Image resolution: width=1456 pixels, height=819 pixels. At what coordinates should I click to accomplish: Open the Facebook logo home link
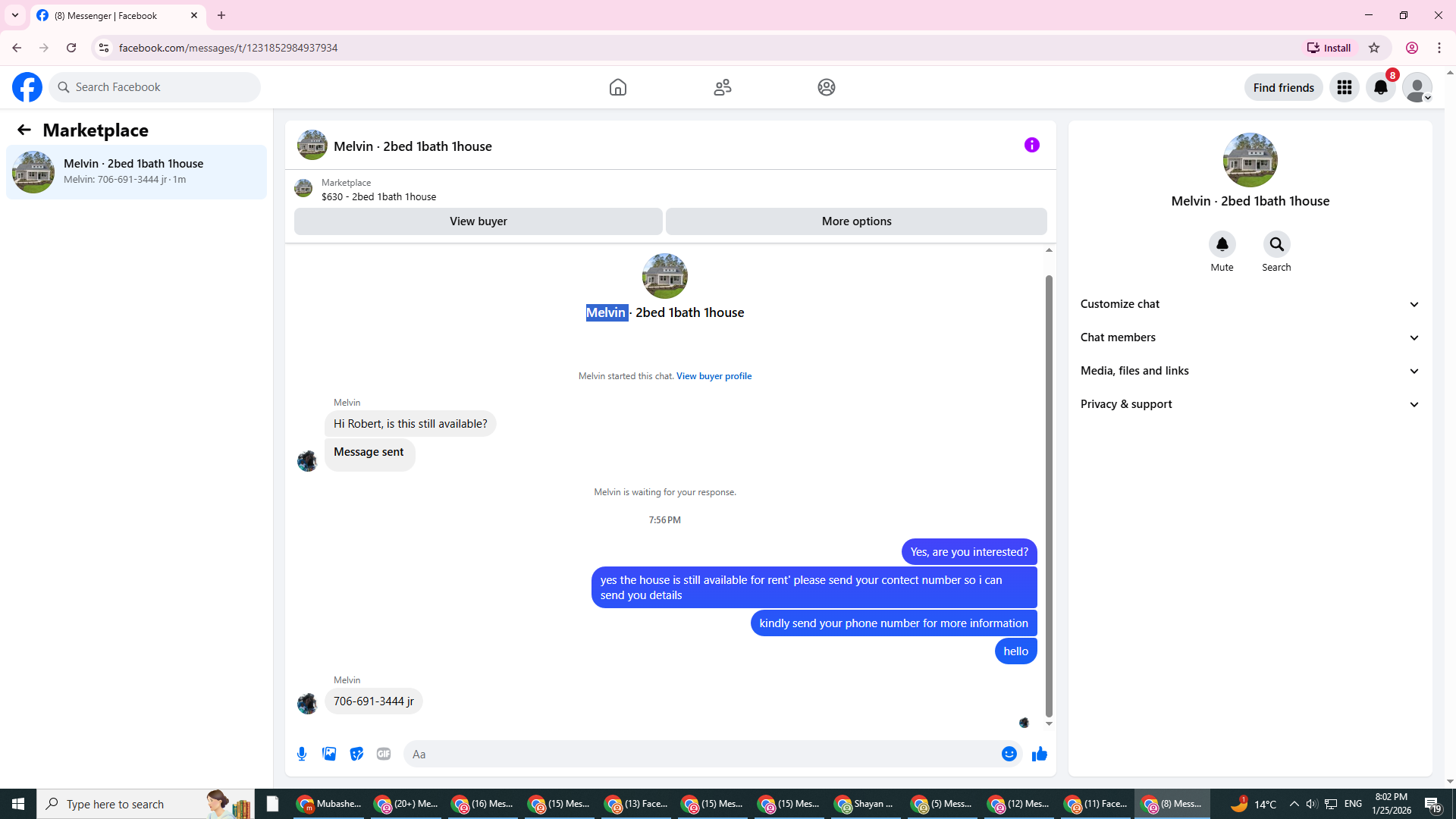click(x=27, y=87)
